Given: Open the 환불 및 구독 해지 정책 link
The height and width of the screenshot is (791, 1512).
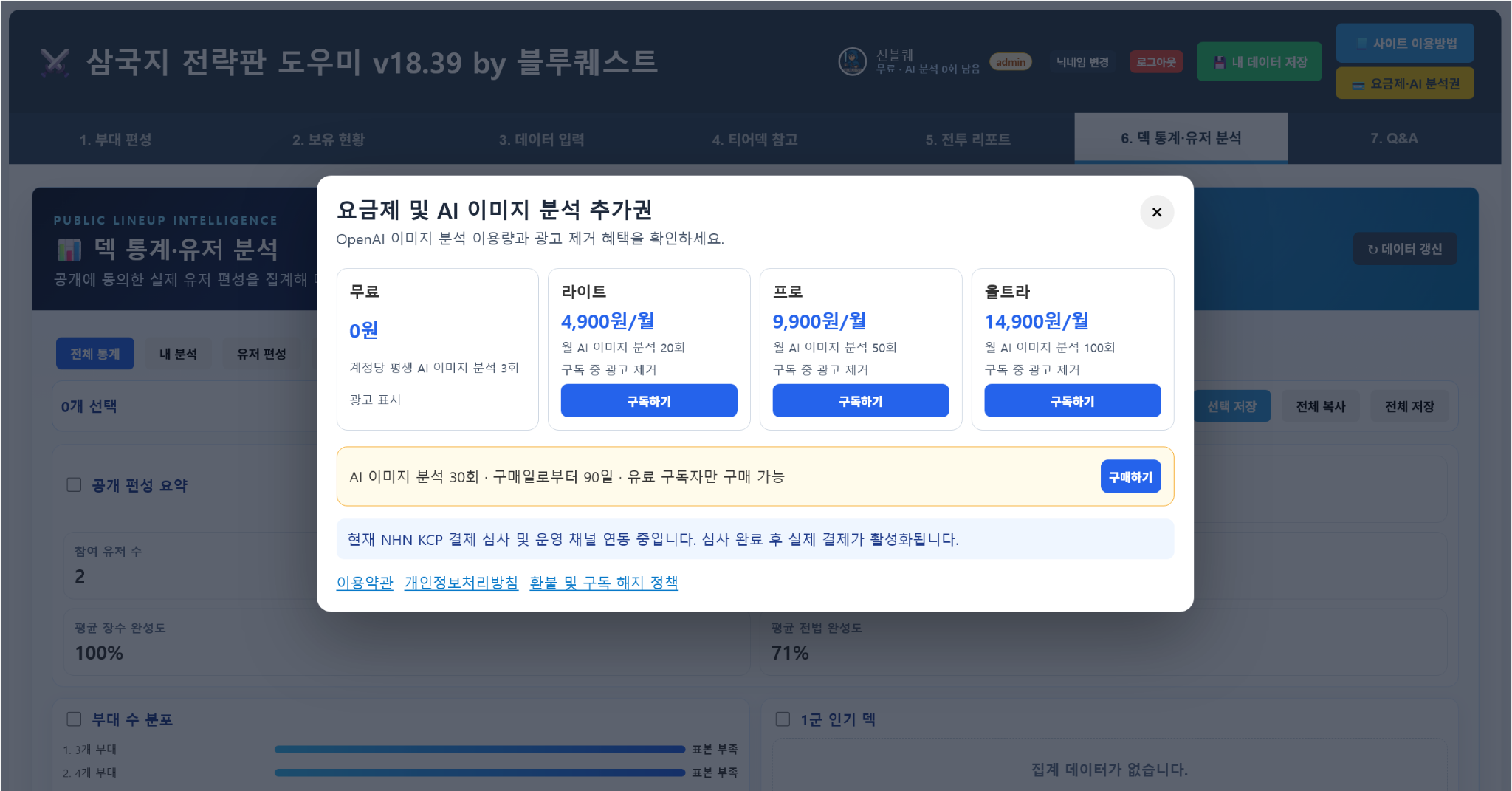Looking at the screenshot, I should 604,582.
